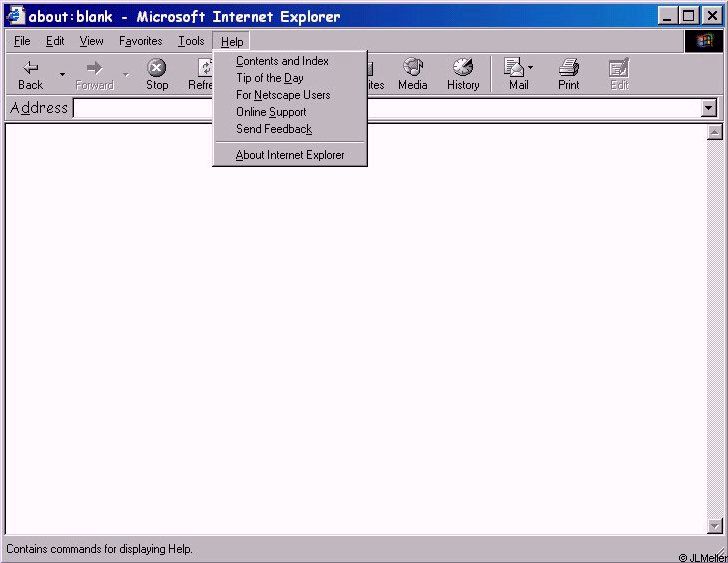Click the partly hidden Refresh button
The width and height of the screenshot is (728, 563).
(200, 74)
